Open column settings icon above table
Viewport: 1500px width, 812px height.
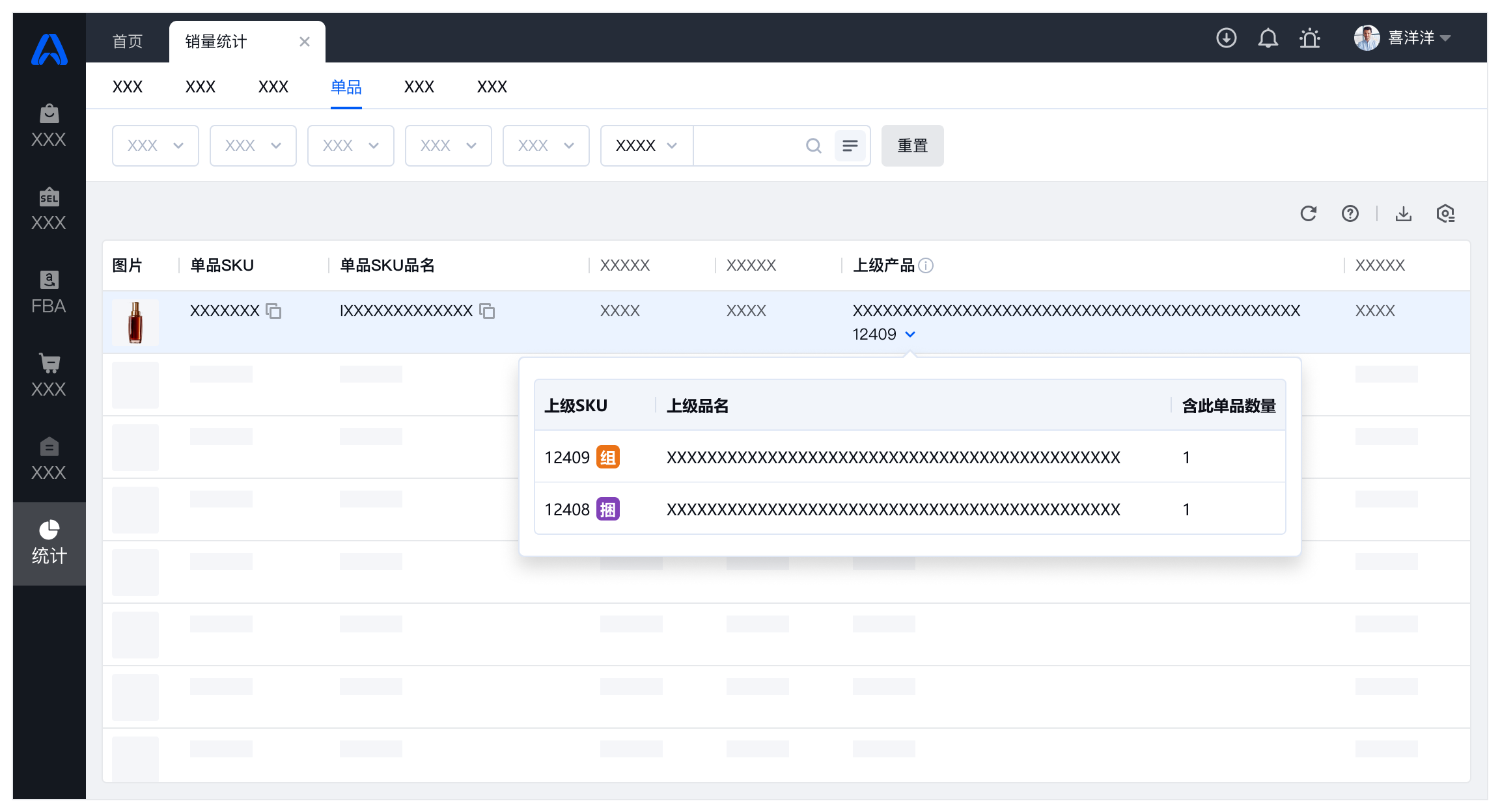(1445, 213)
